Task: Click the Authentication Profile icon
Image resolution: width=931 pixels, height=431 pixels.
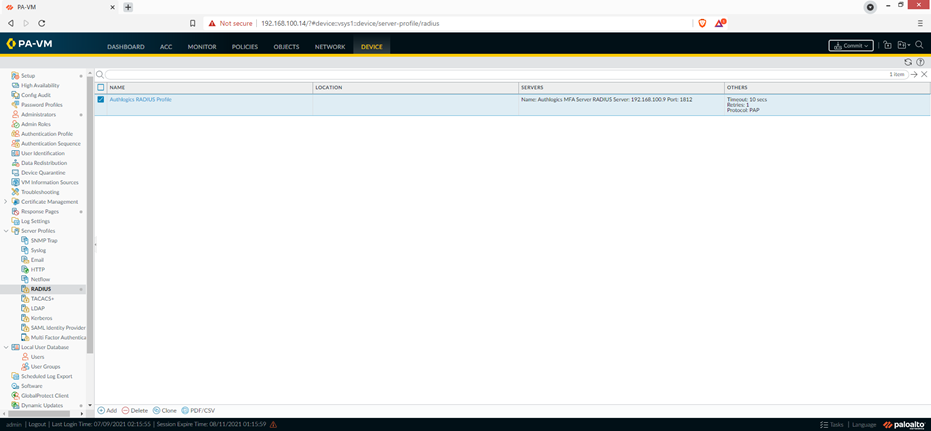Action: (15, 134)
